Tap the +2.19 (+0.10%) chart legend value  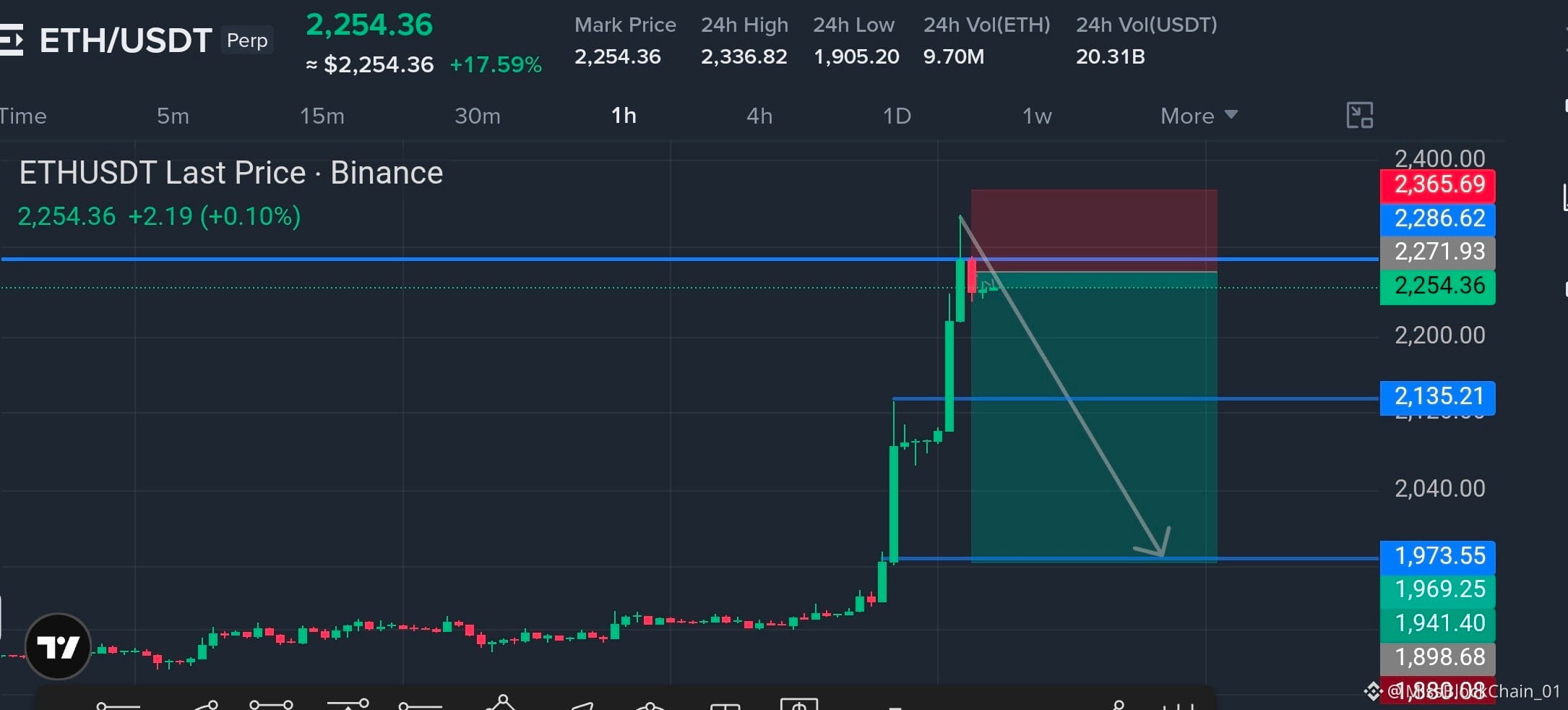click(x=214, y=216)
